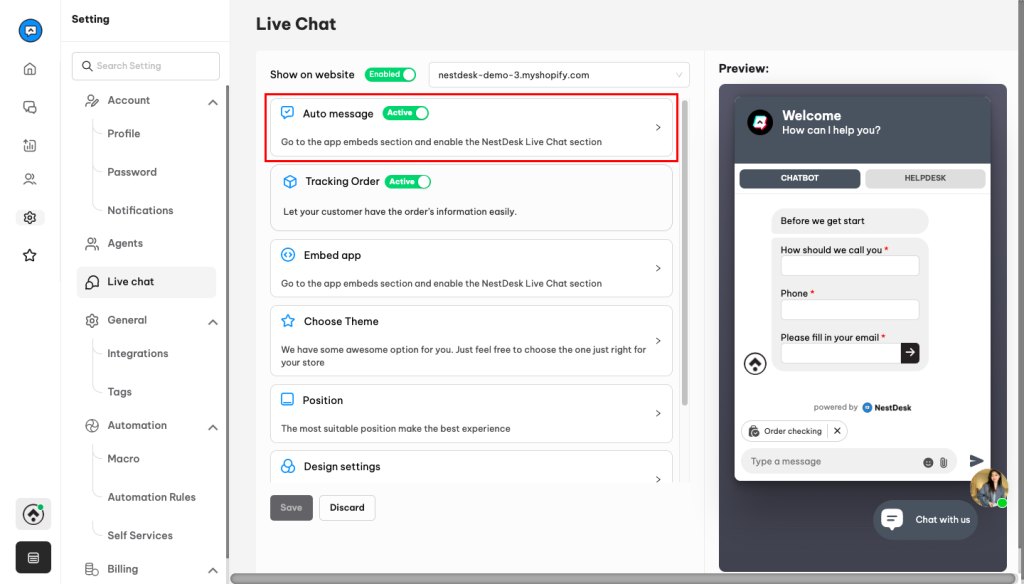Open Self Services settings
The height and width of the screenshot is (584, 1024).
(x=140, y=536)
